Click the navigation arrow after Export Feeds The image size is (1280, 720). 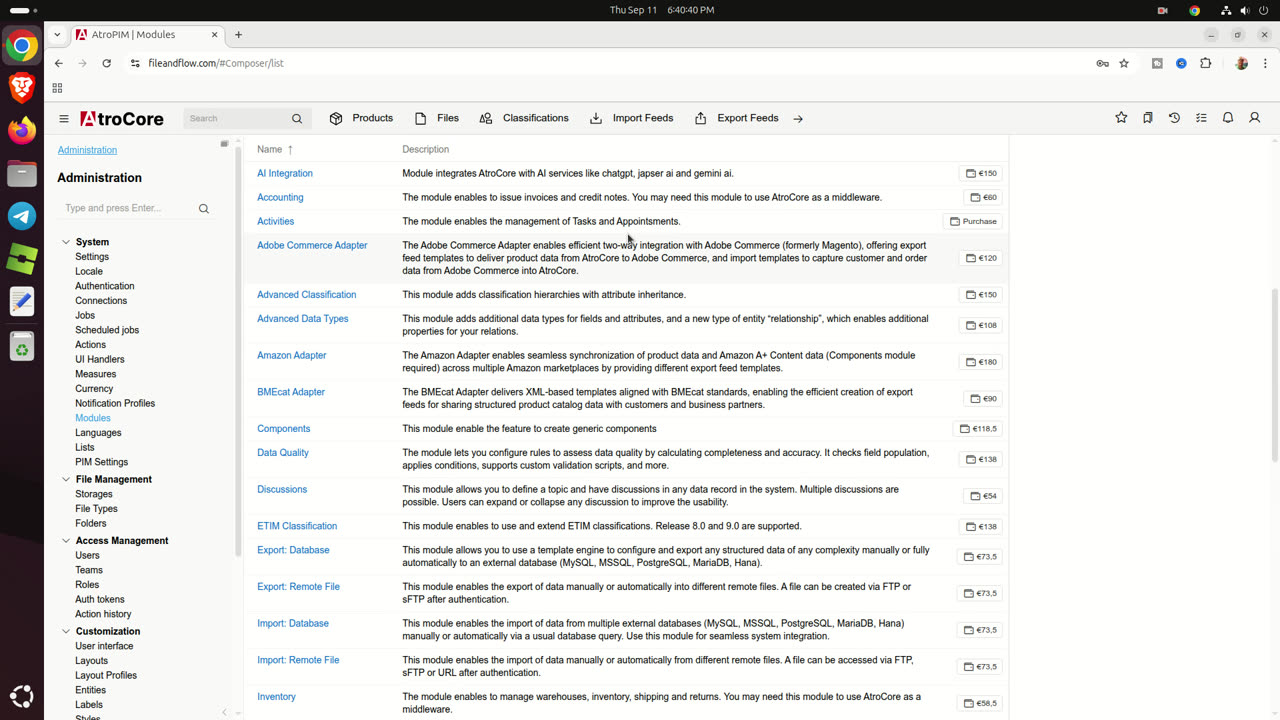coord(798,119)
